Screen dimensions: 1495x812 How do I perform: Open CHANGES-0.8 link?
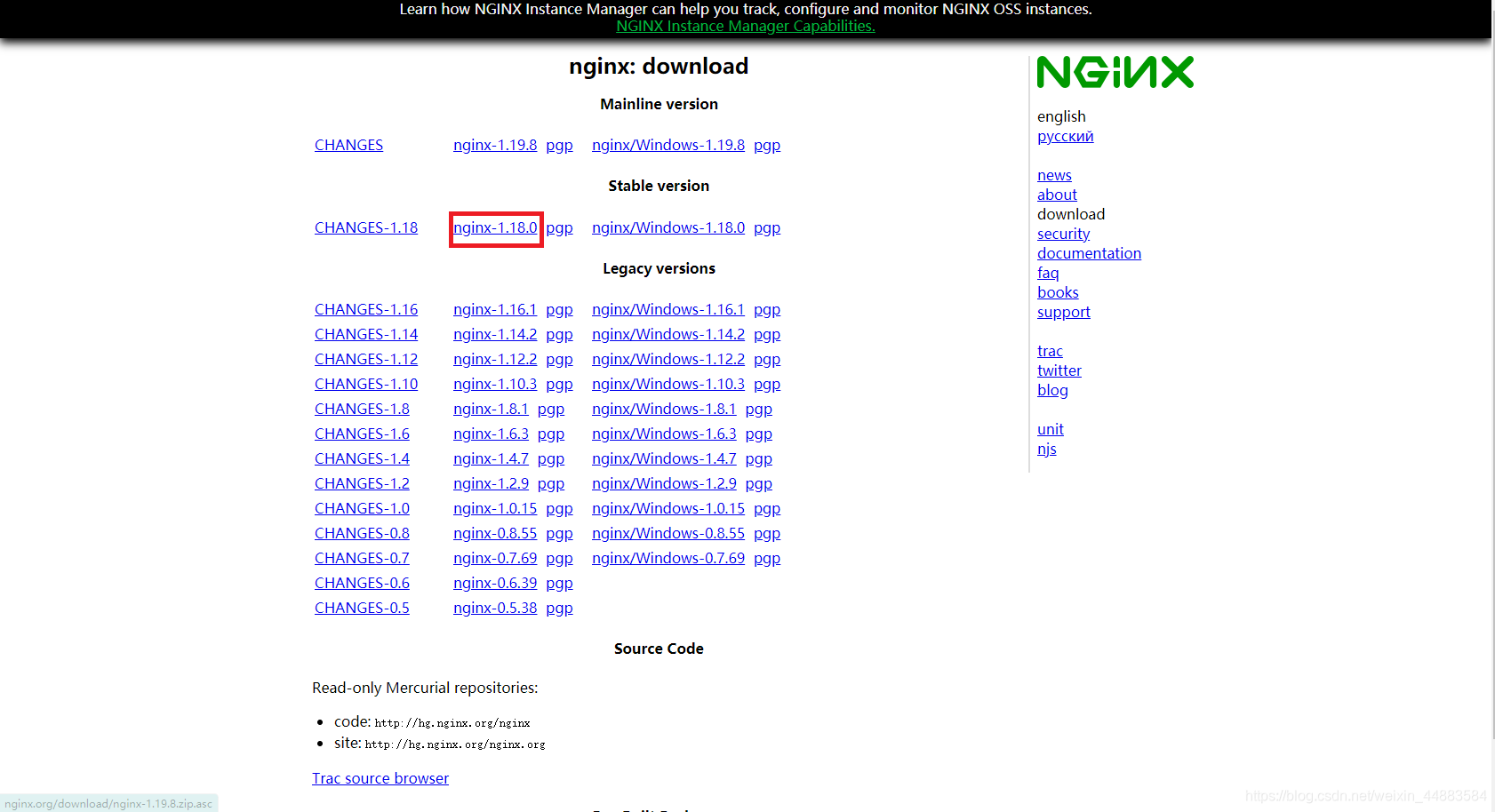click(362, 533)
